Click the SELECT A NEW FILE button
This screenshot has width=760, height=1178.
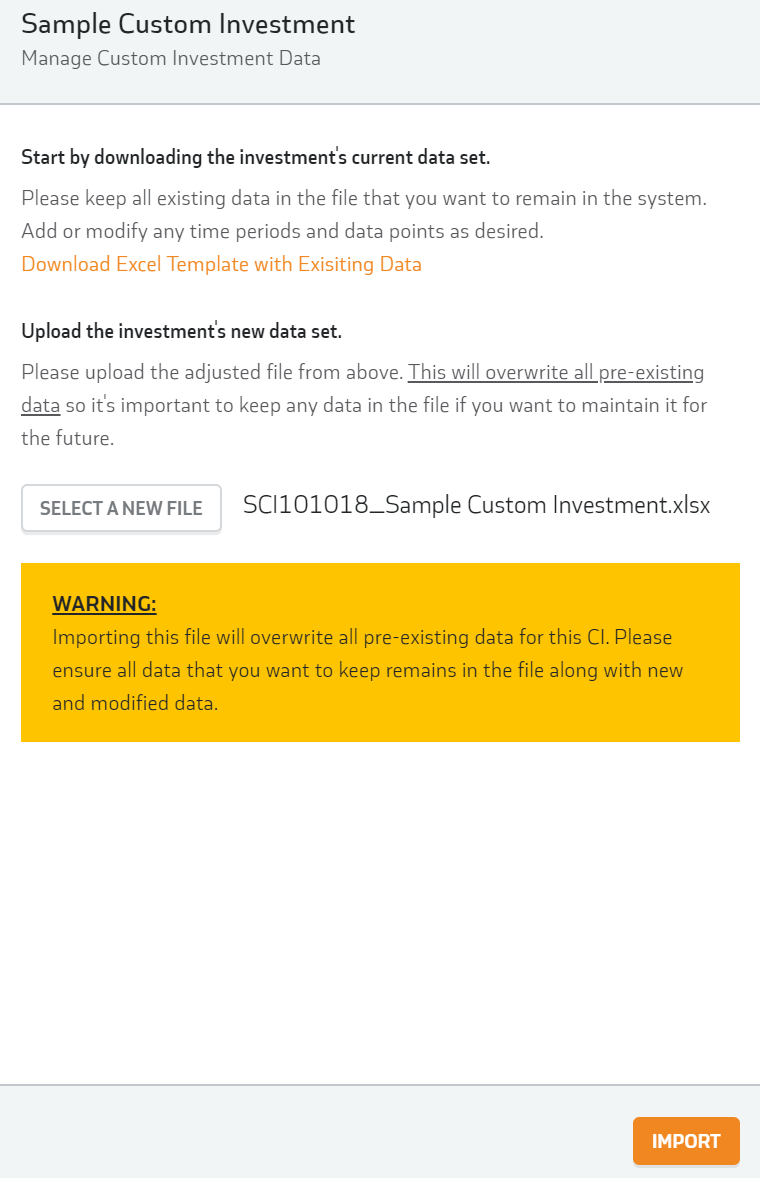tap(122, 509)
